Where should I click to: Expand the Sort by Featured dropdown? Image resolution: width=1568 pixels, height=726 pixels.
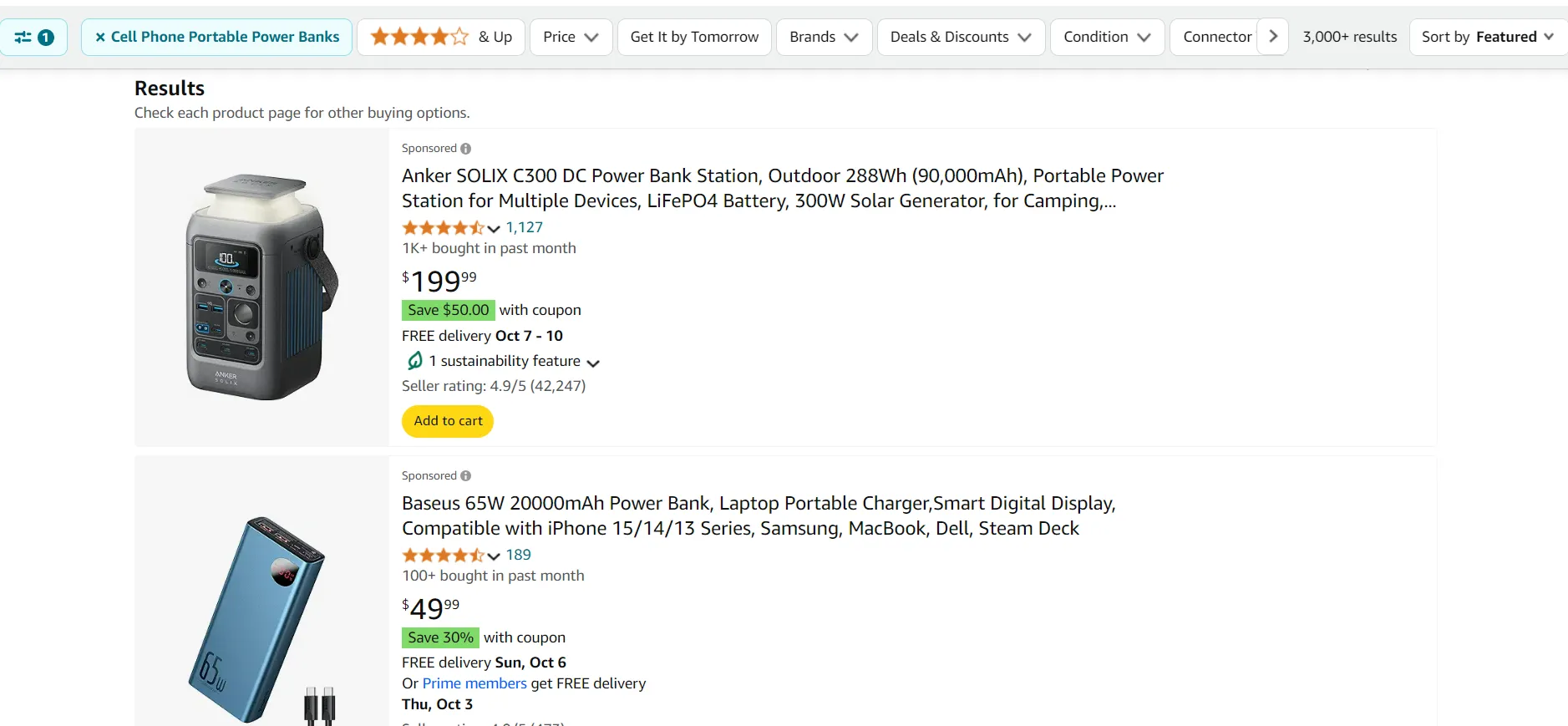click(1487, 37)
